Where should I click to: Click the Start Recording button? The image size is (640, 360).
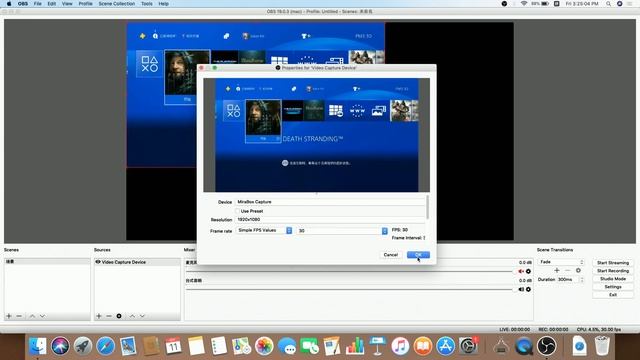click(613, 271)
